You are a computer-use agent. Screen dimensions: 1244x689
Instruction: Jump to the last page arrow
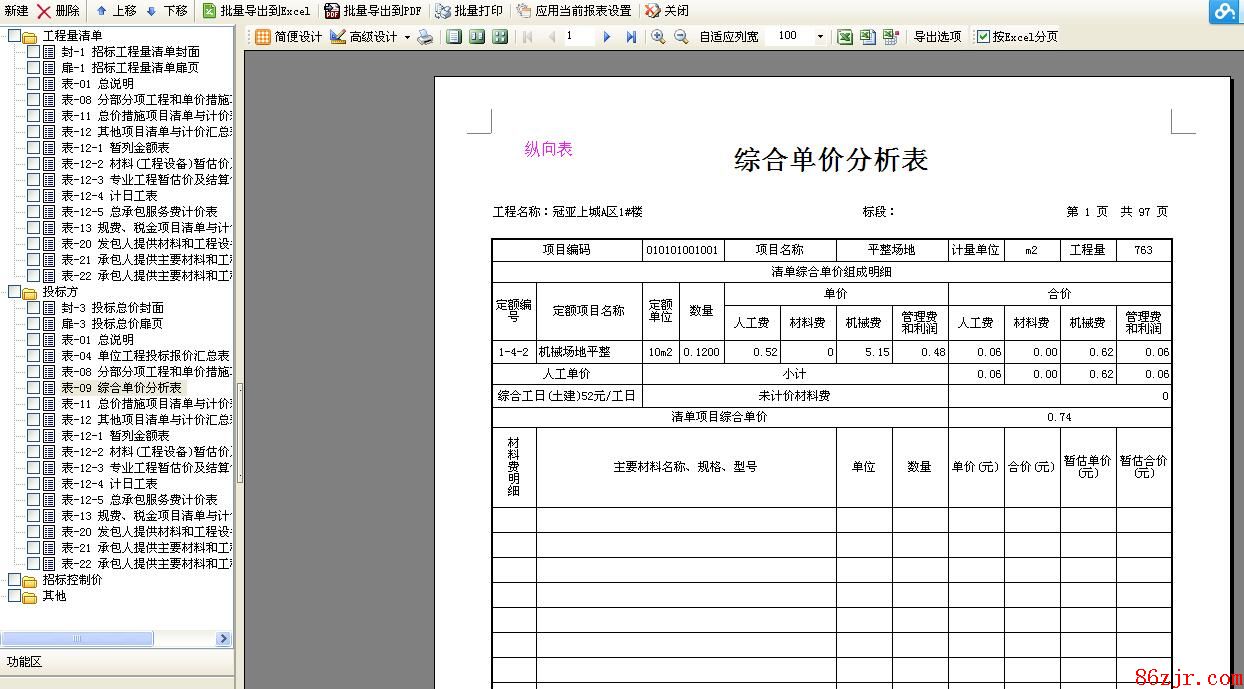(x=631, y=37)
